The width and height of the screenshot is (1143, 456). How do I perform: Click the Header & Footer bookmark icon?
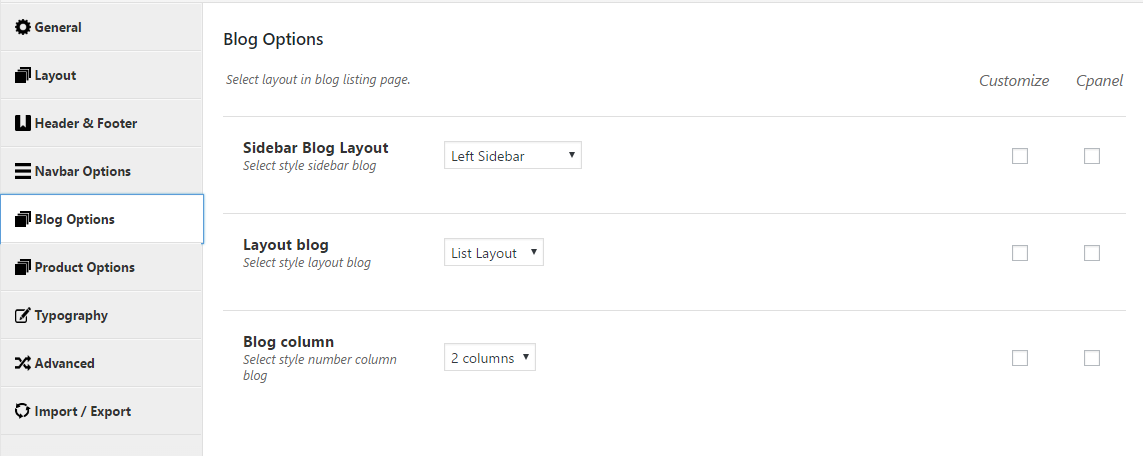pyautogui.click(x=23, y=123)
